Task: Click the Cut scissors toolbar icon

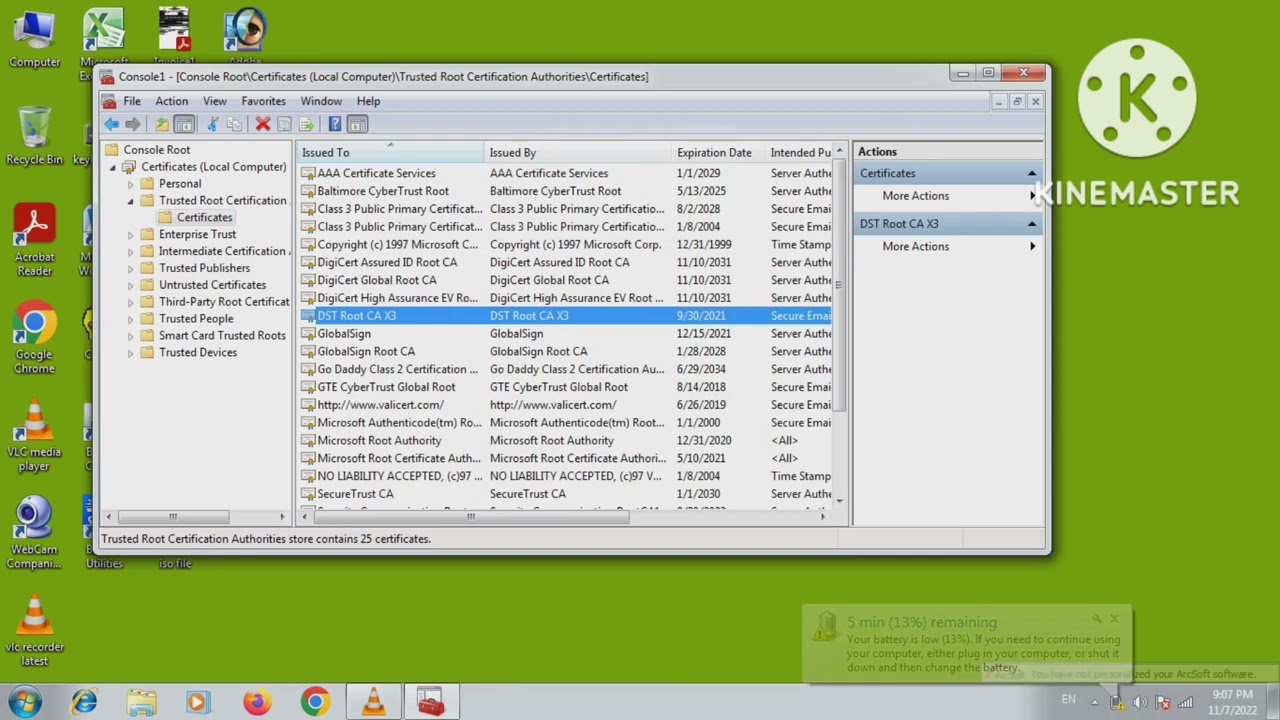Action: click(x=212, y=124)
